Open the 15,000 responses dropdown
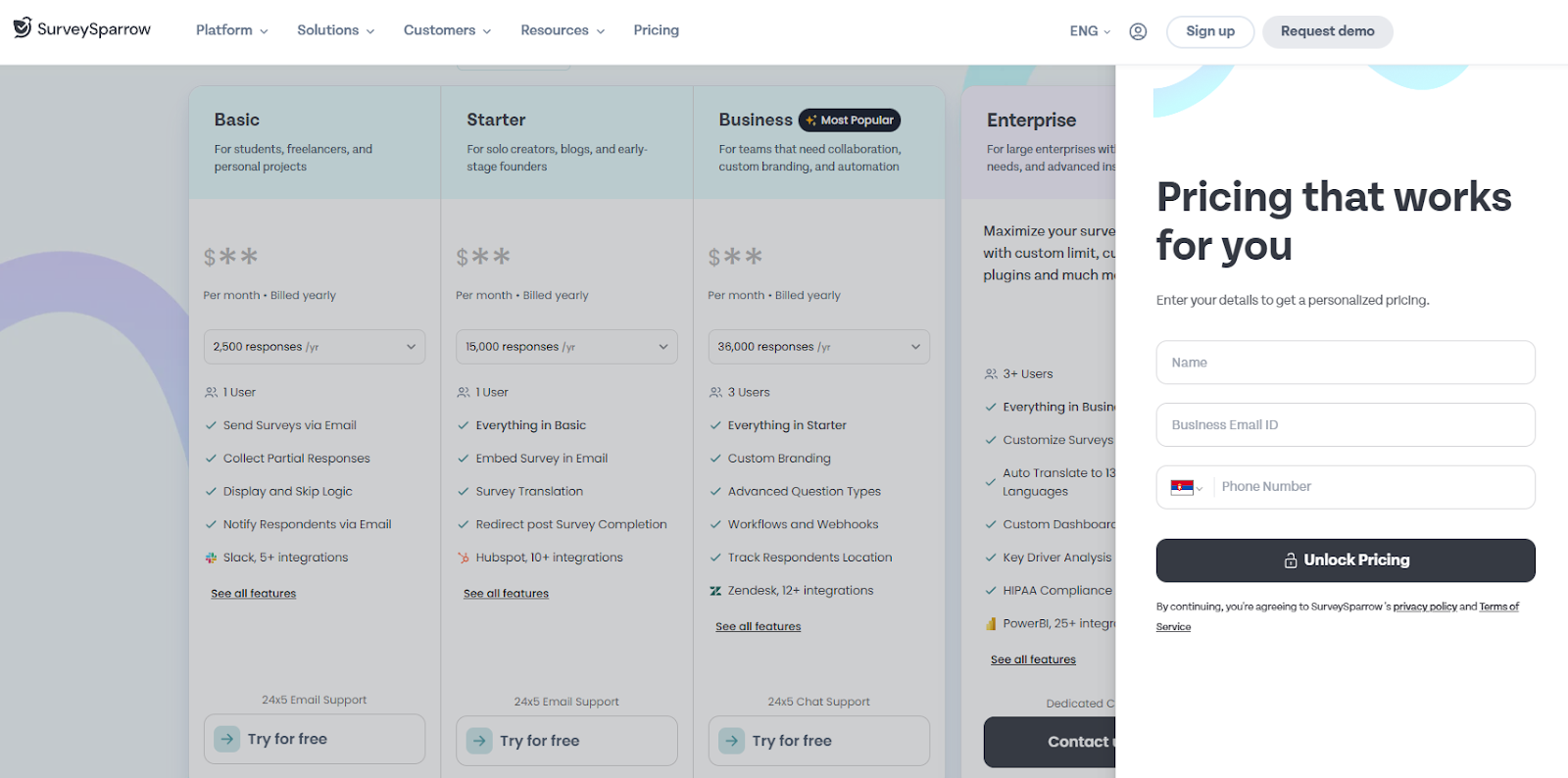This screenshot has width=1568, height=778. pyautogui.click(x=566, y=347)
